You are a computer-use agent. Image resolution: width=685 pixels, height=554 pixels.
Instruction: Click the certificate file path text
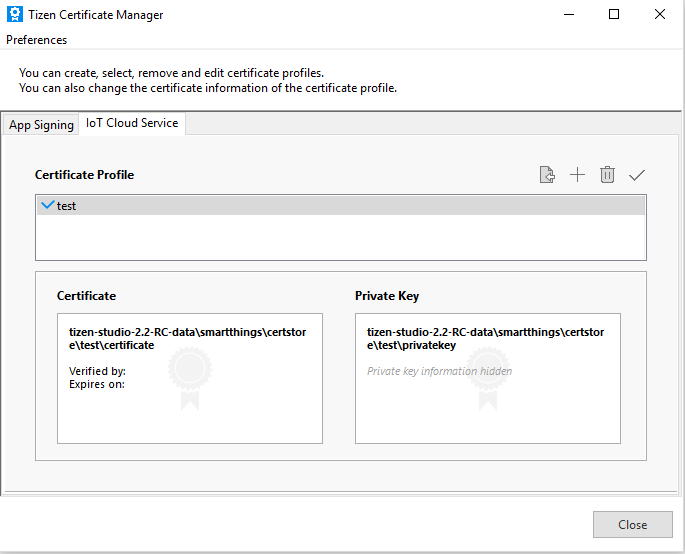pyautogui.click(x=188, y=338)
